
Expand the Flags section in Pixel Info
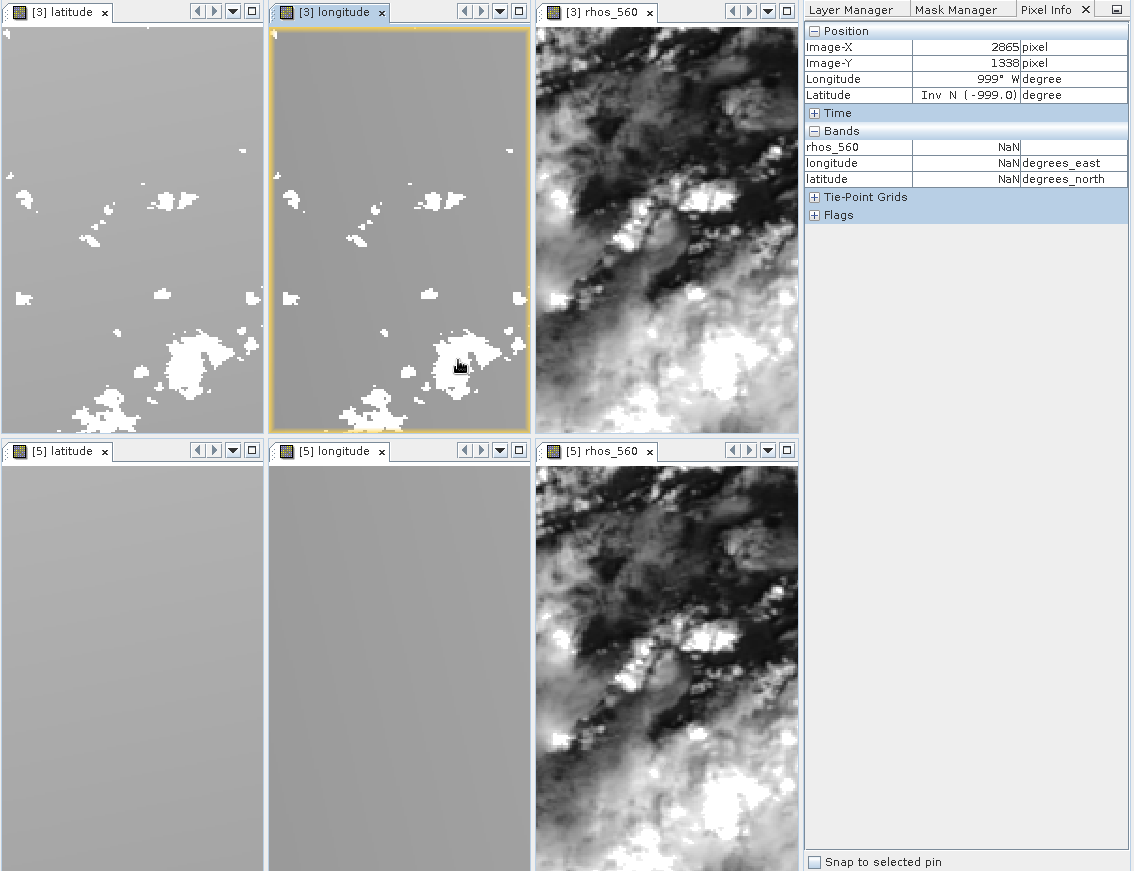coord(814,214)
